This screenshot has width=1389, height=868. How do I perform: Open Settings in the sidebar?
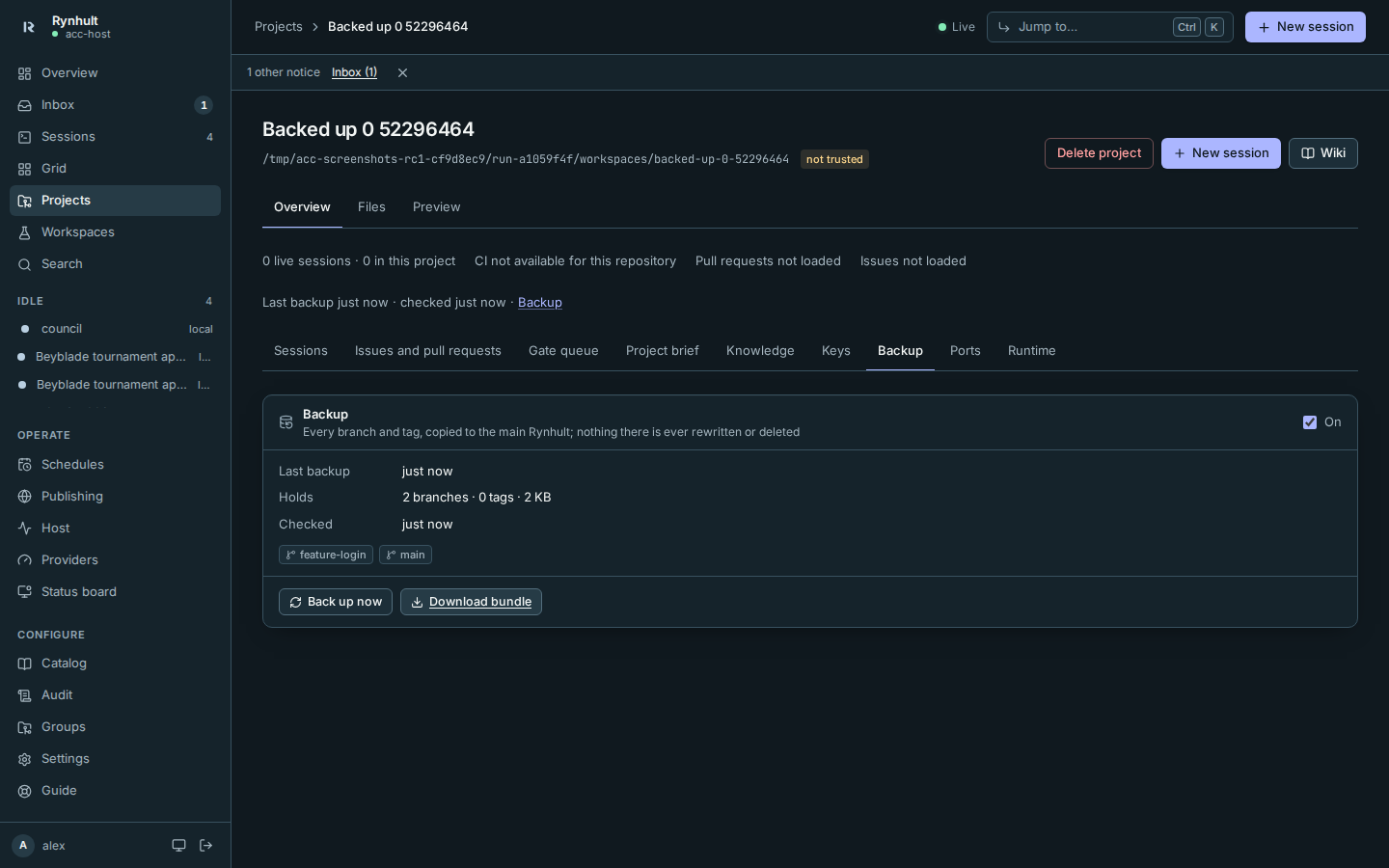[x=115, y=759]
